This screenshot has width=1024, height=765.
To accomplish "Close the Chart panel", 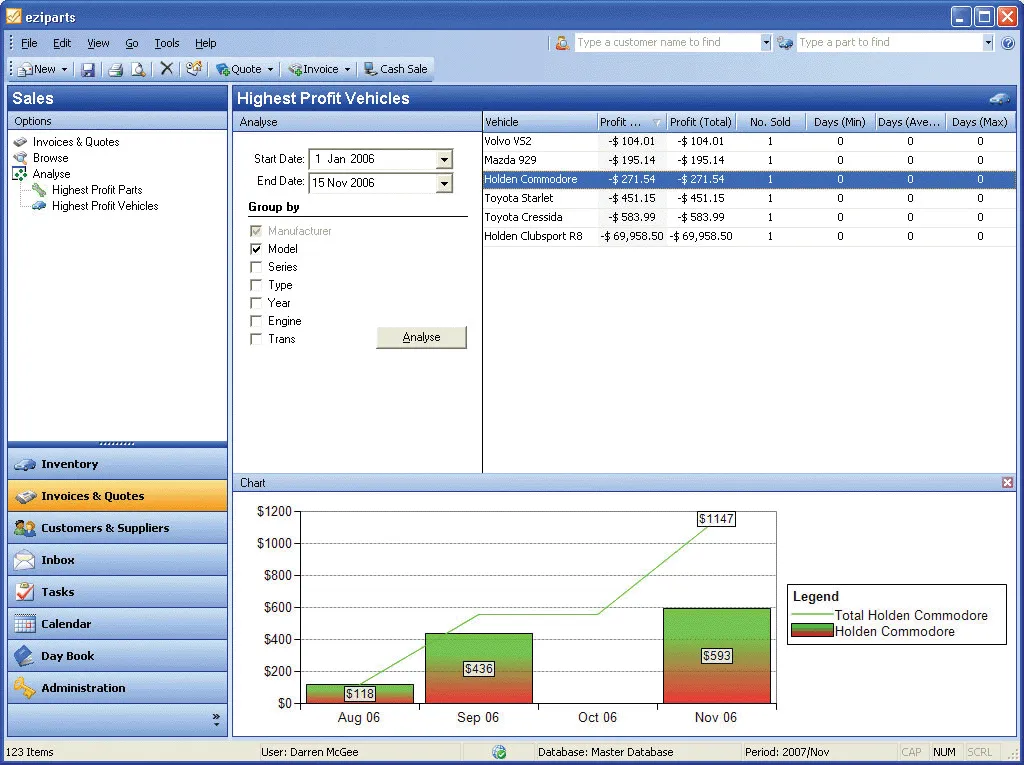I will tap(1007, 482).
